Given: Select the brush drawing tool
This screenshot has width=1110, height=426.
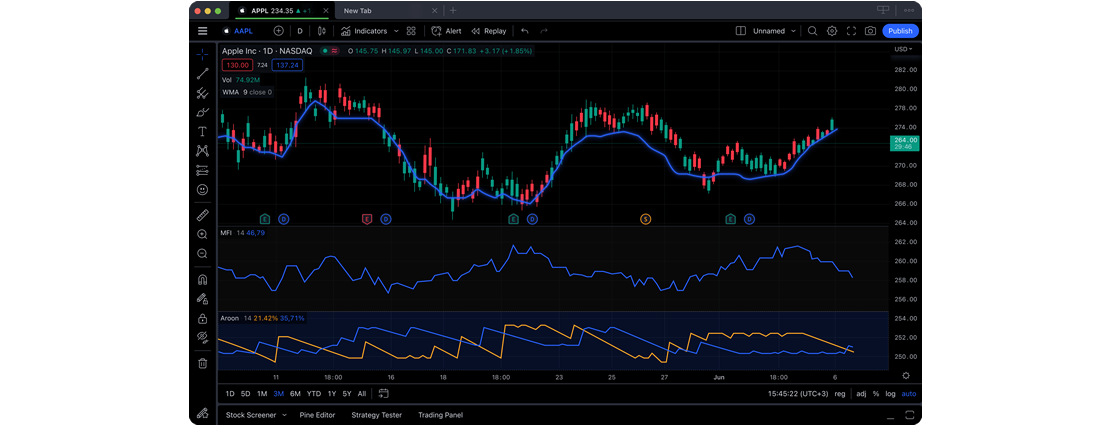Looking at the screenshot, I should coord(202,112).
